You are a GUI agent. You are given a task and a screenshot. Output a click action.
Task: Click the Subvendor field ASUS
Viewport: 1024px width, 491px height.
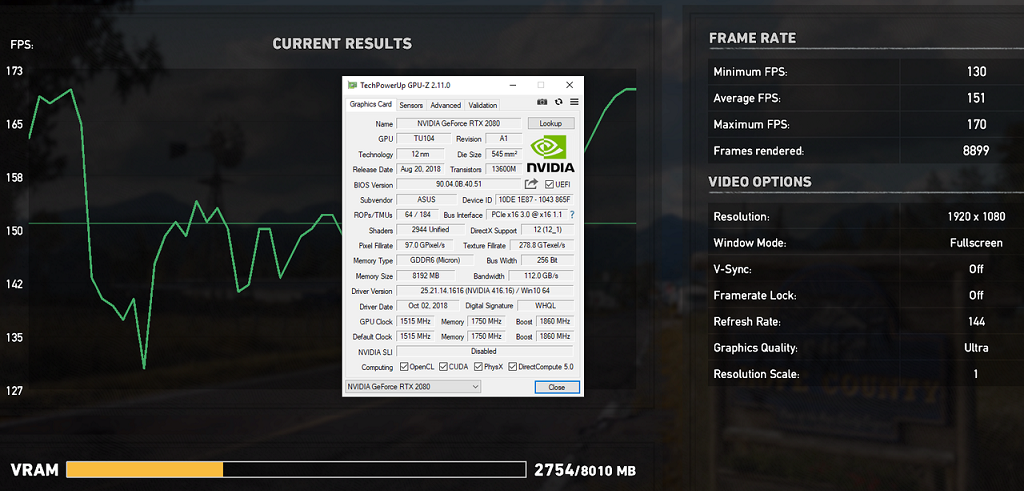(x=426, y=200)
